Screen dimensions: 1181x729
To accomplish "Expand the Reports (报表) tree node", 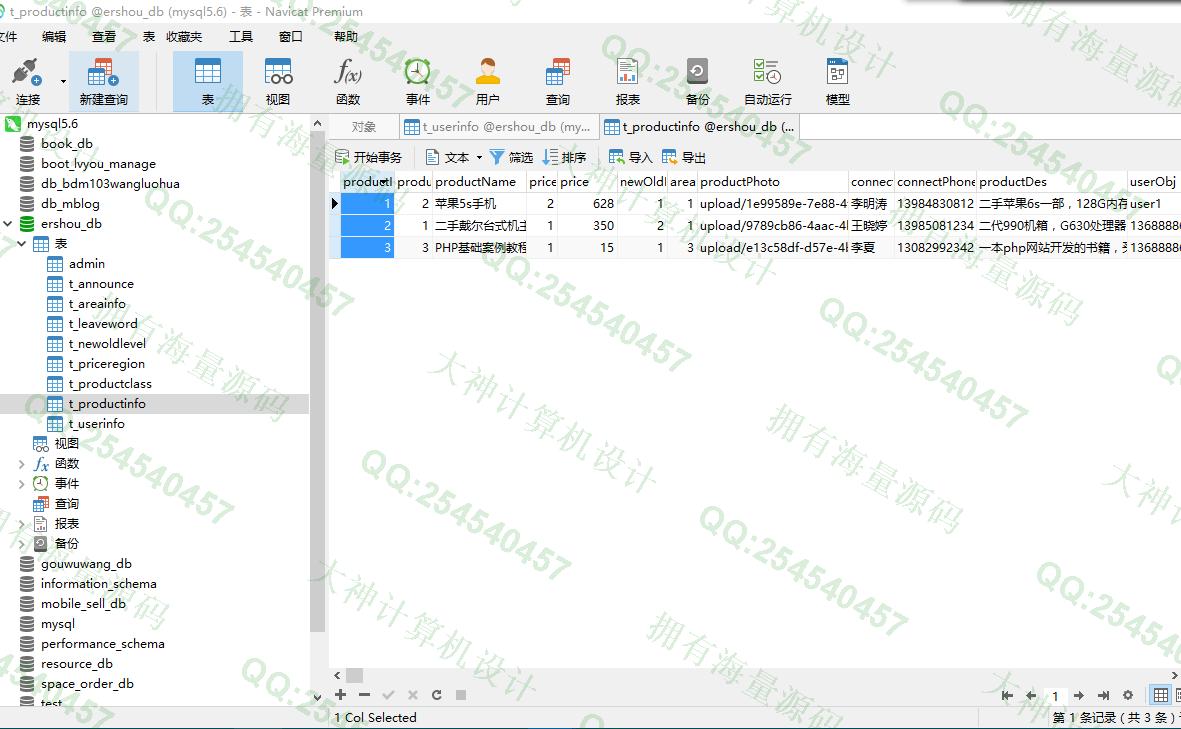I will point(22,524).
